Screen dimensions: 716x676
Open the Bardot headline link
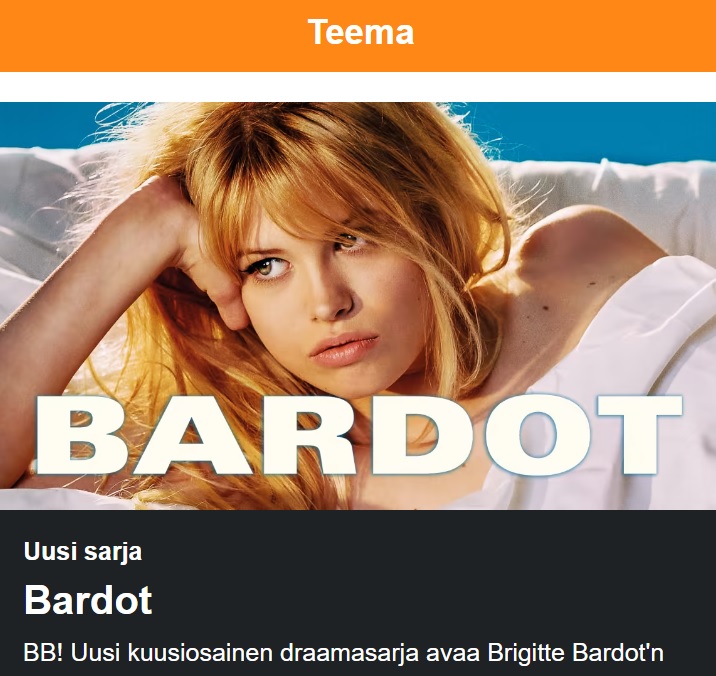pos(88,600)
